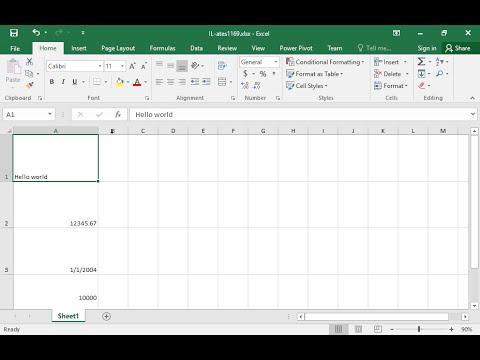Select the Sheet1 tab

[x=68, y=316]
